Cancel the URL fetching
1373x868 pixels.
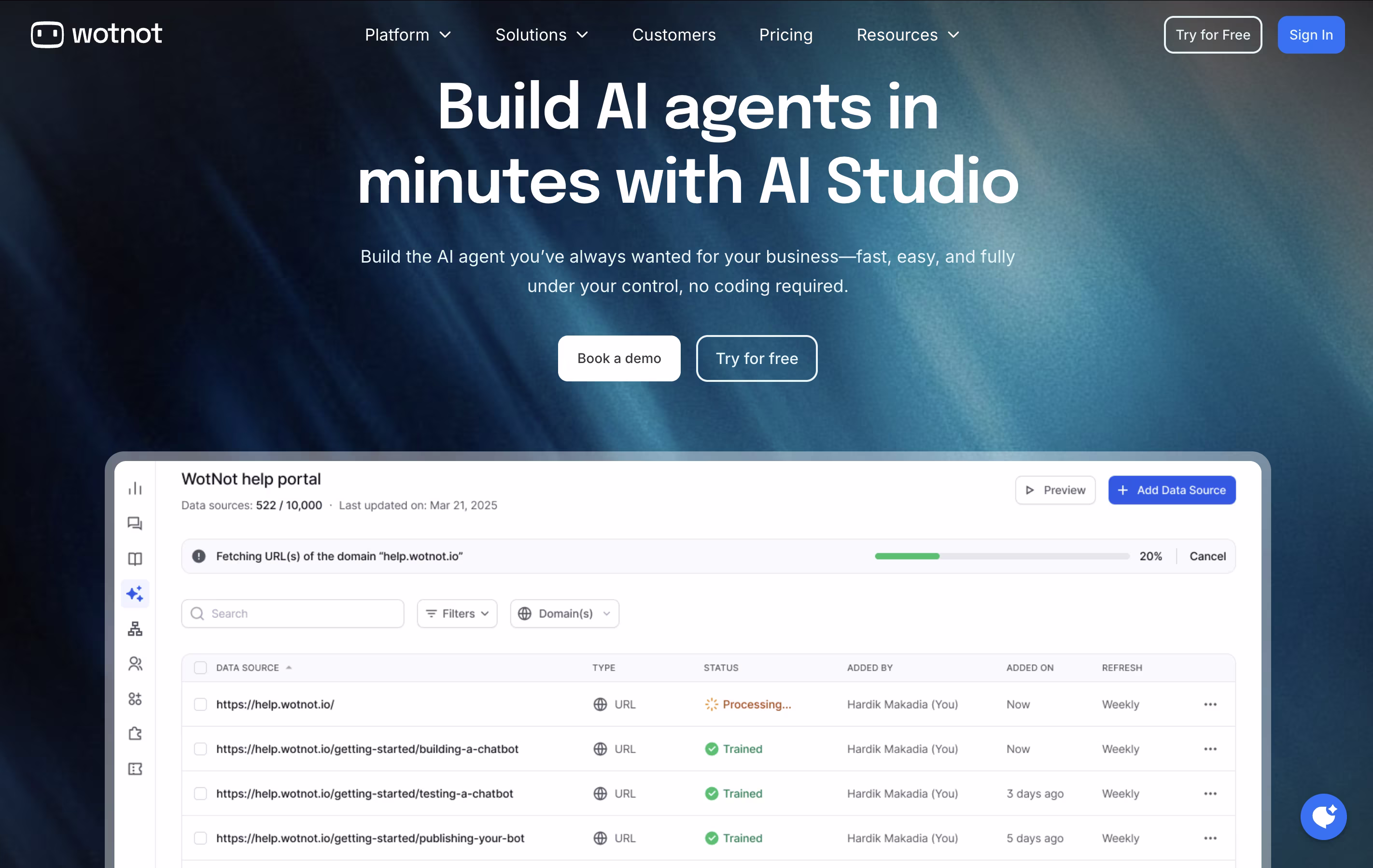pos(1207,556)
